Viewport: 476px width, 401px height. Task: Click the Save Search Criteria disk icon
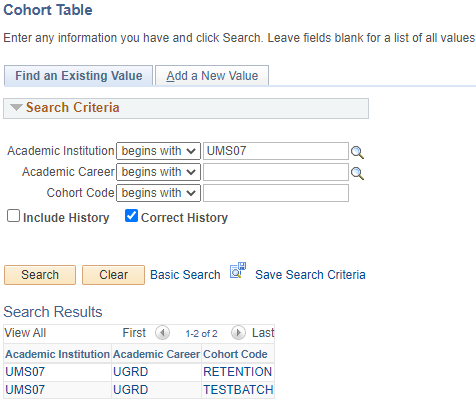point(238,270)
